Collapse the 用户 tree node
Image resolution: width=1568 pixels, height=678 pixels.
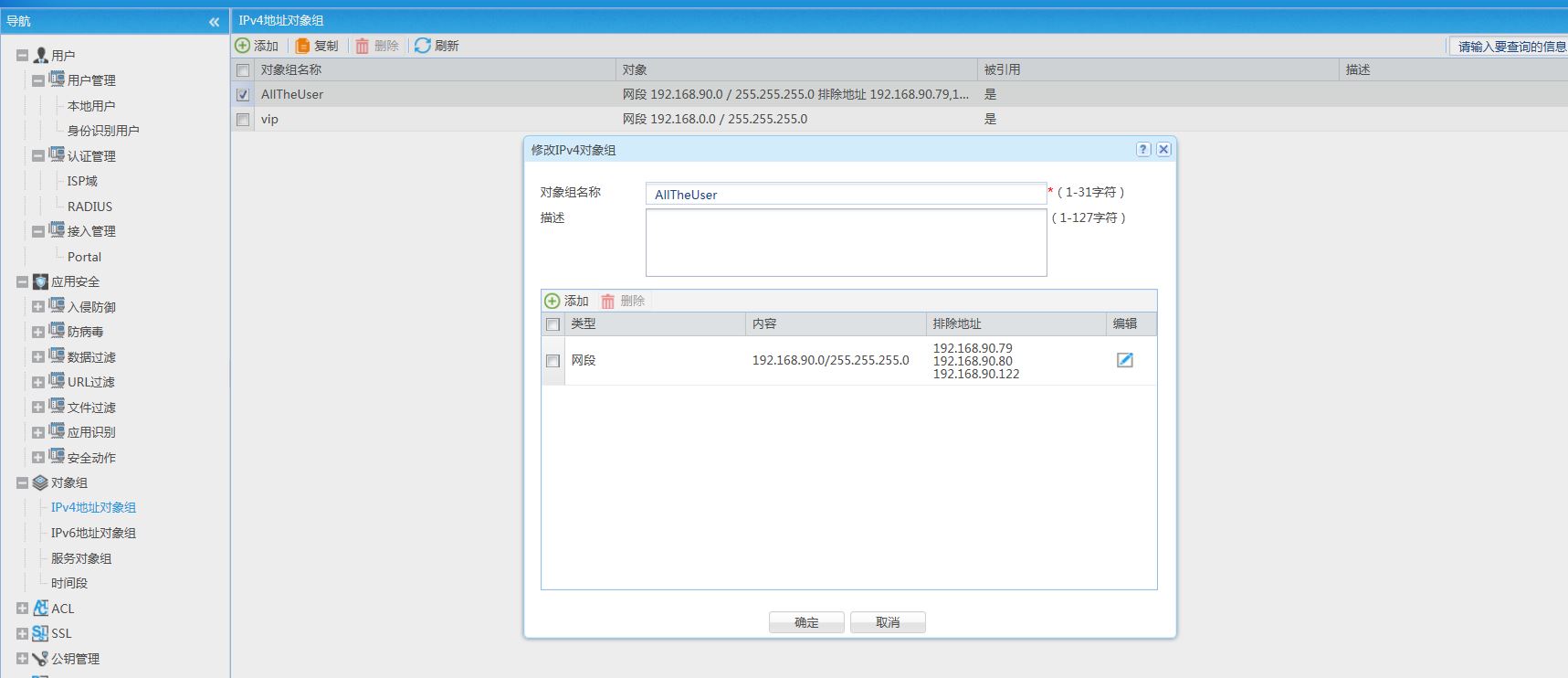click(x=22, y=56)
